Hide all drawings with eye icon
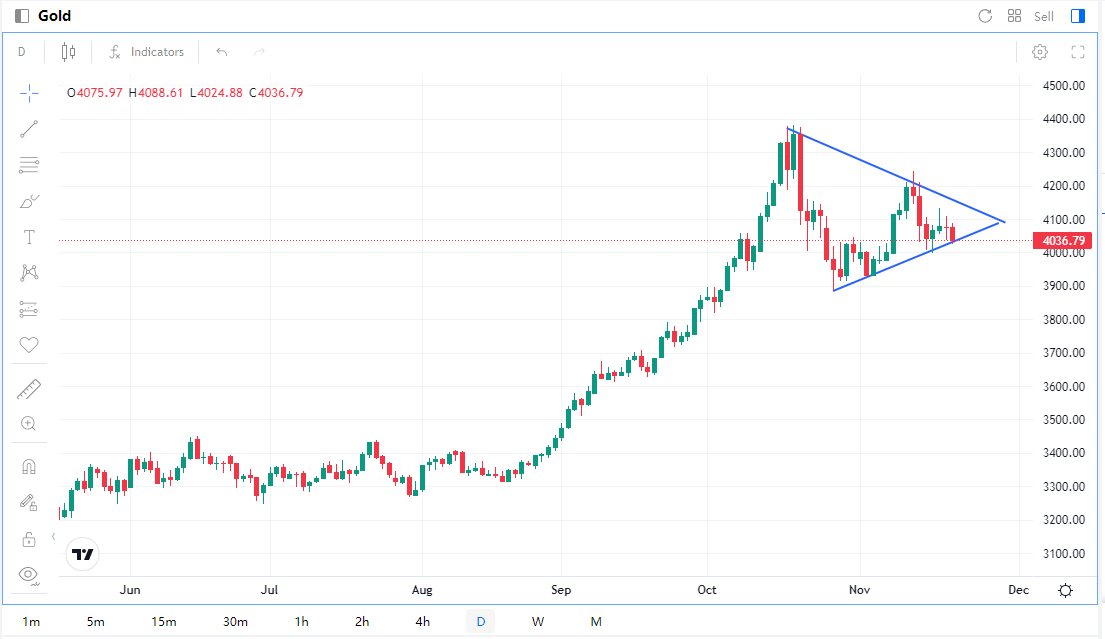Image resolution: width=1105 pixels, height=639 pixels. coord(29,574)
